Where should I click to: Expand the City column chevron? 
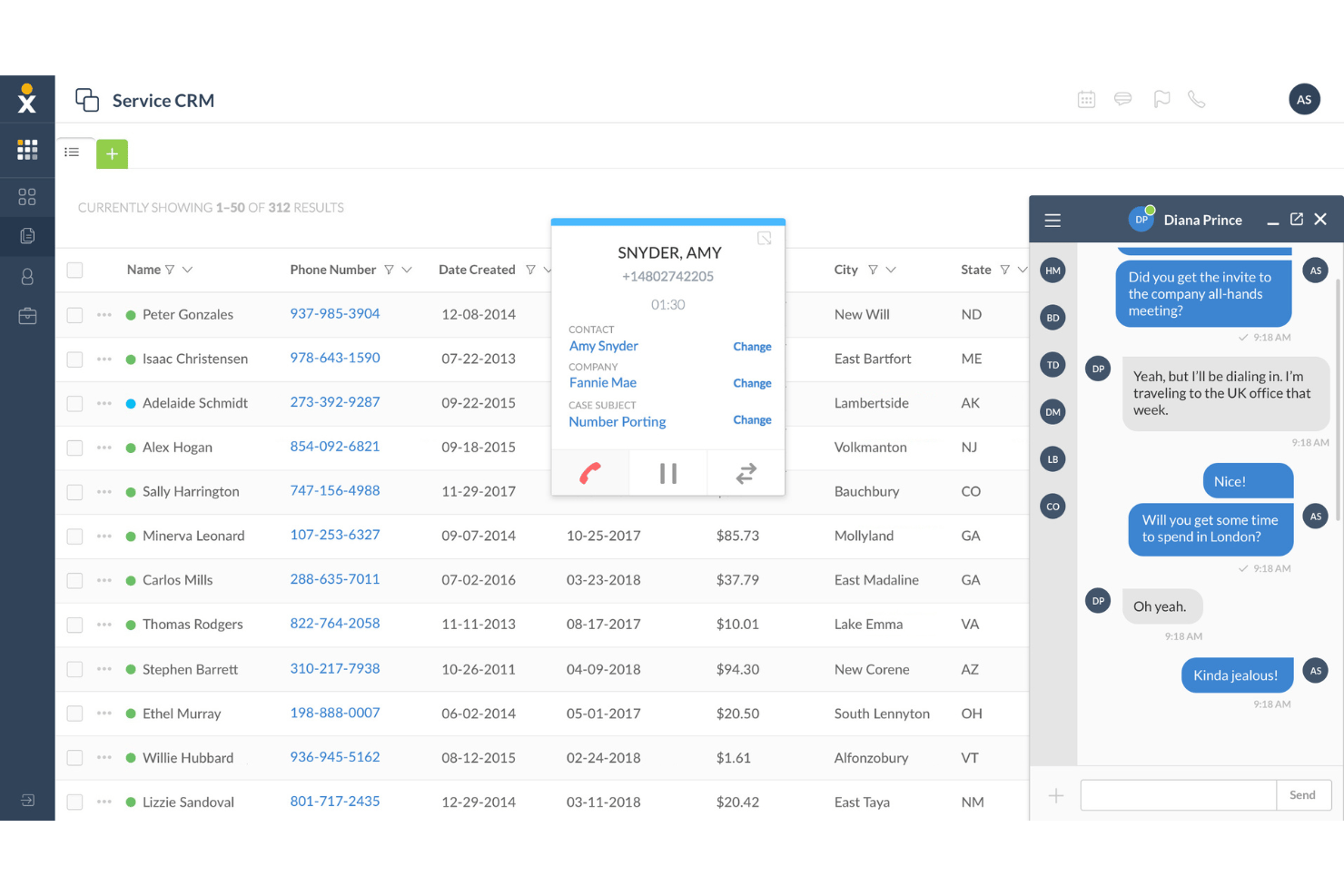pos(891,270)
